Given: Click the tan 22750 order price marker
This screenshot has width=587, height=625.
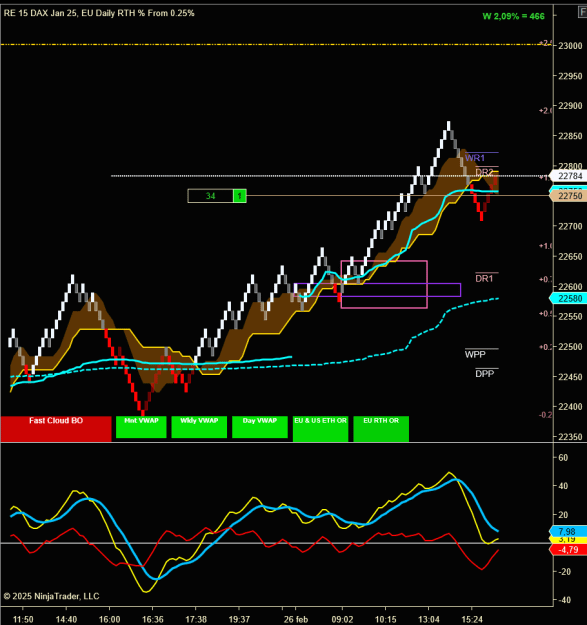Looking at the screenshot, I should pyautogui.click(x=568, y=196).
